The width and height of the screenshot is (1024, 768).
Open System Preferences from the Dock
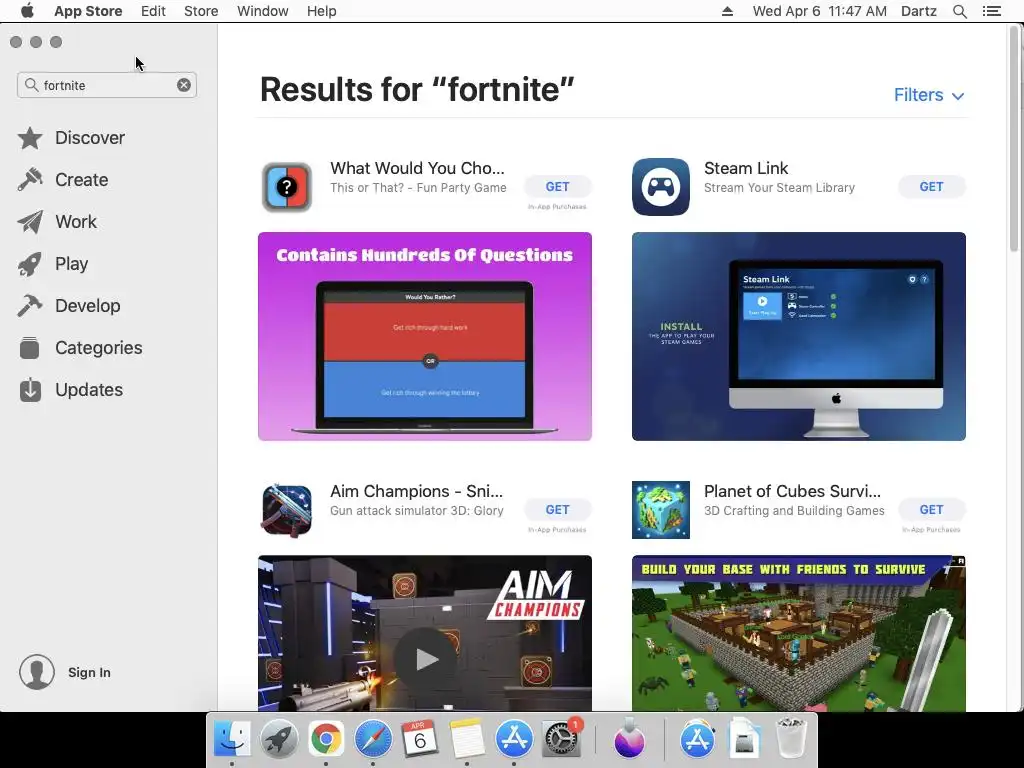pyautogui.click(x=561, y=739)
